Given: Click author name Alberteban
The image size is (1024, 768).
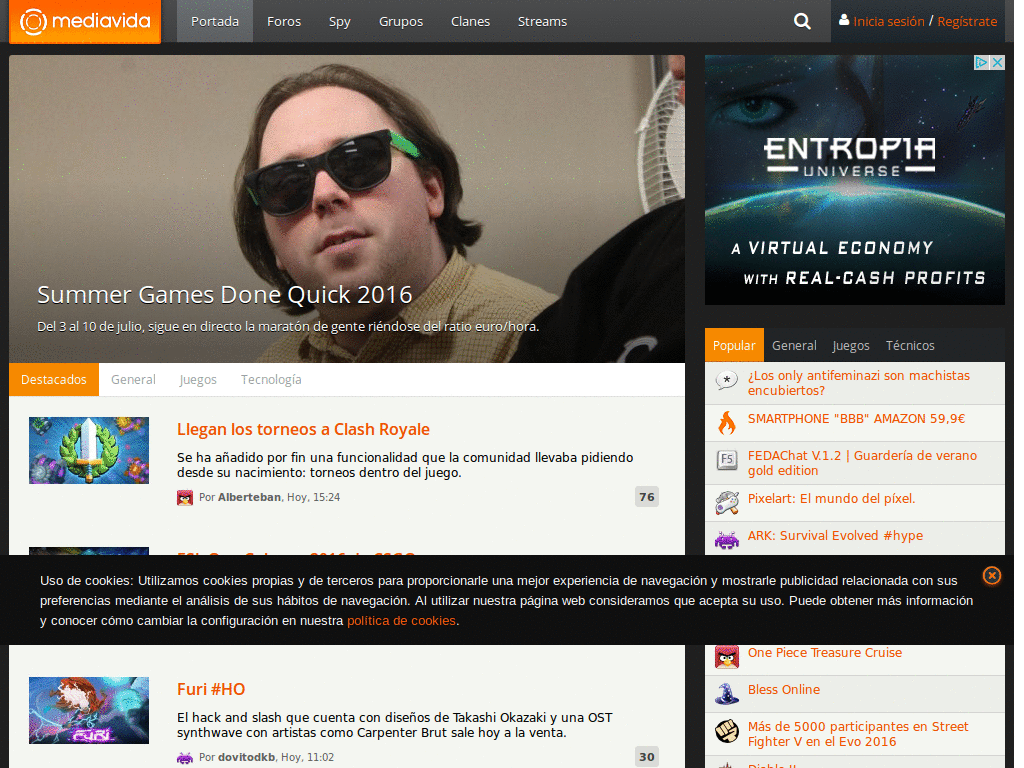Looking at the screenshot, I should (x=249, y=497).
